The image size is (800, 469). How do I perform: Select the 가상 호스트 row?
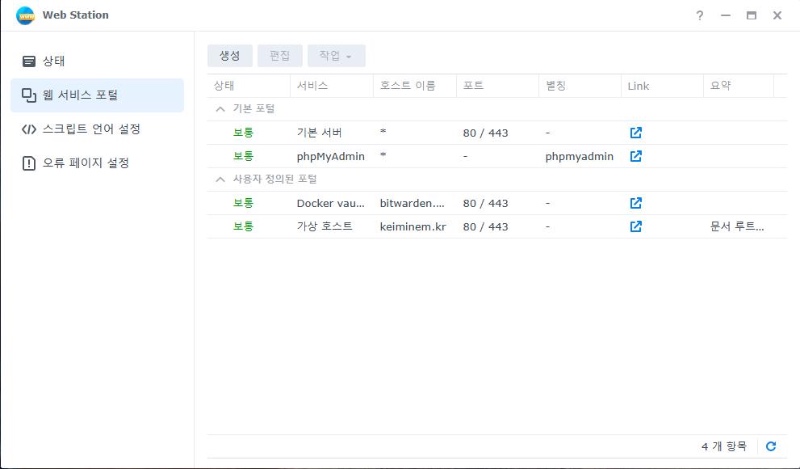click(324, 226)
